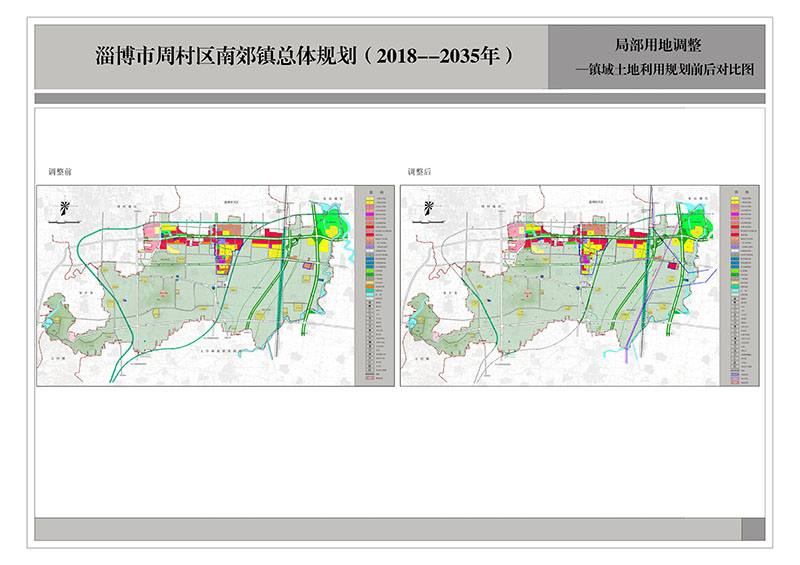
Task: Click the north compass in the 调整前 map
Action: pos(64,208)
